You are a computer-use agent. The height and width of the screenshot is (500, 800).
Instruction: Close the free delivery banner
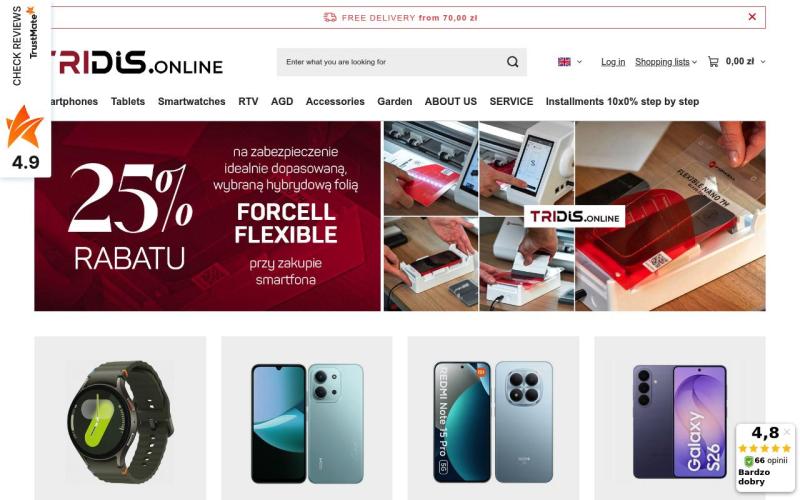tap(752, 17)
